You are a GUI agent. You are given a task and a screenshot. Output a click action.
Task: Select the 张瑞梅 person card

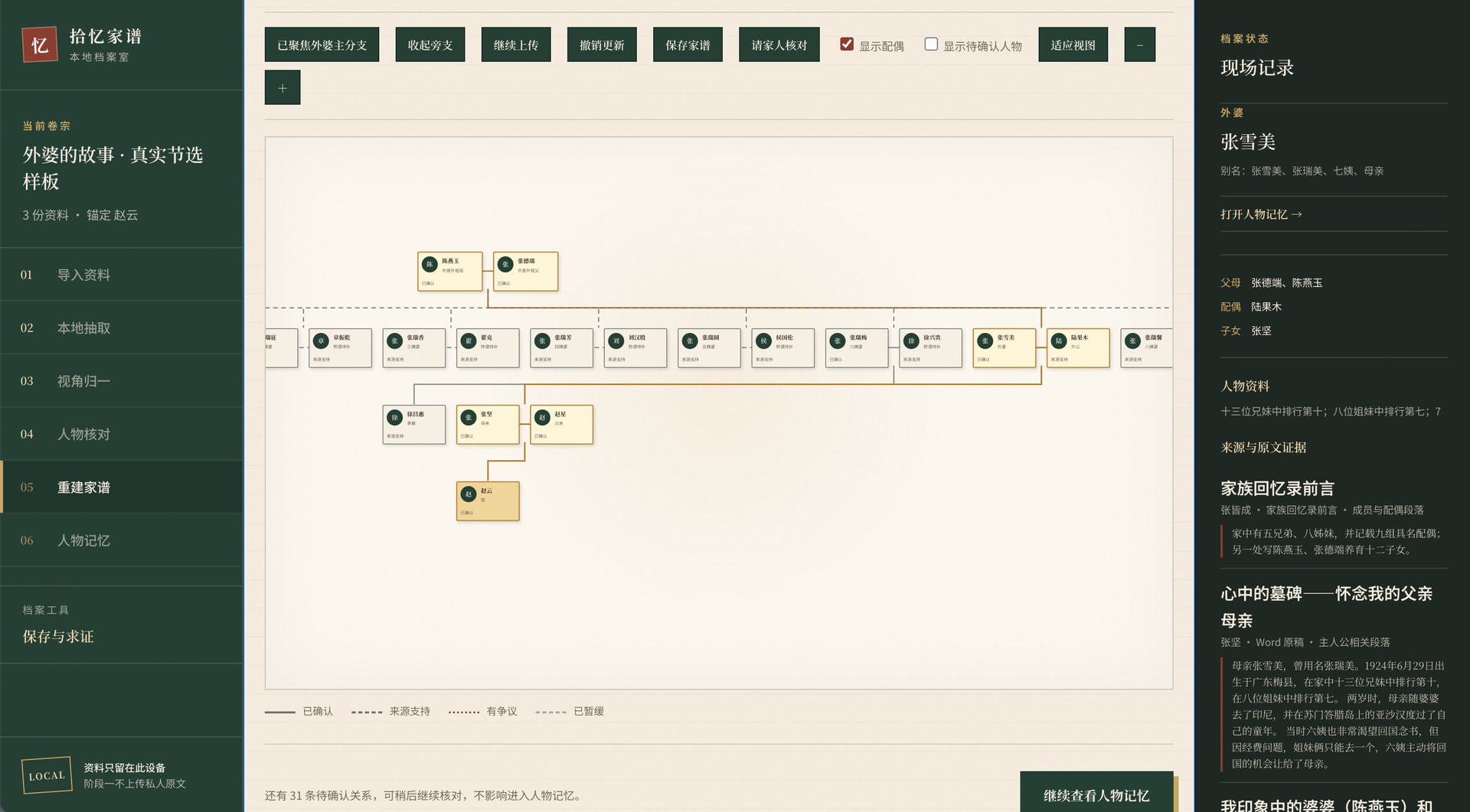tap(857, 348)
